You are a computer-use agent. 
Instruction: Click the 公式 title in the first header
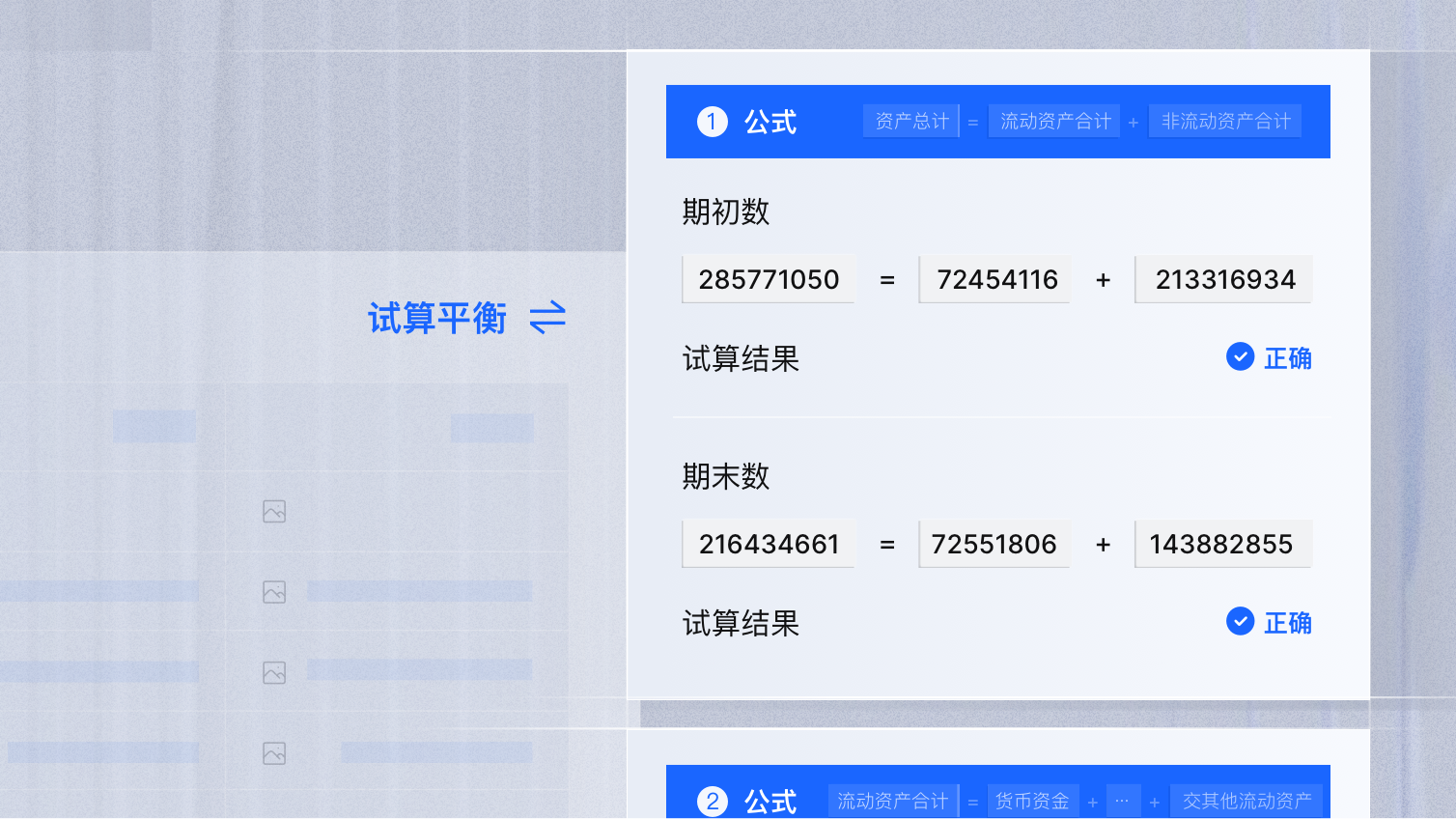[770, 122]
